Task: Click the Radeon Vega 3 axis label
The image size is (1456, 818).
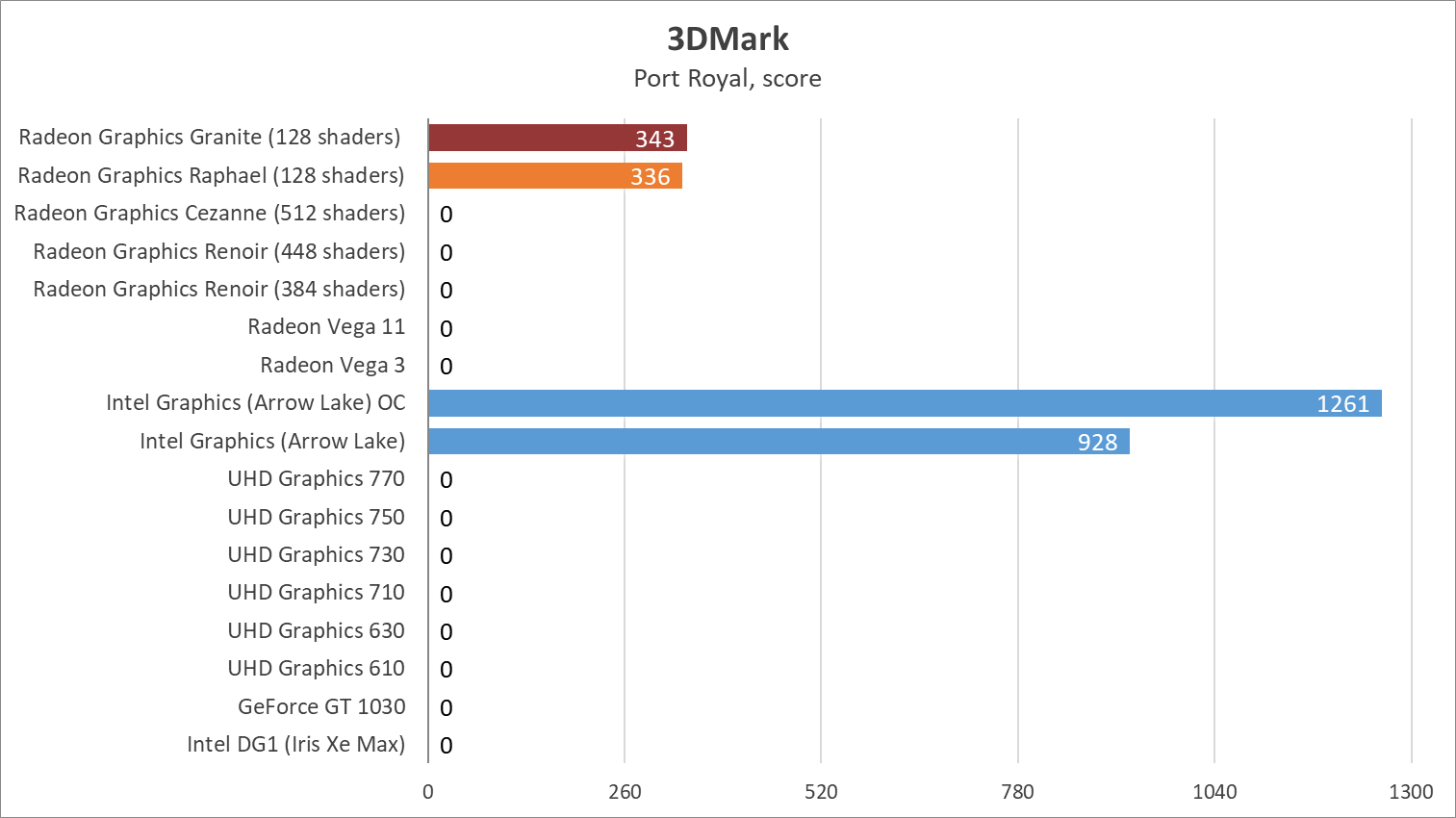Action: (x=332, y=366)
